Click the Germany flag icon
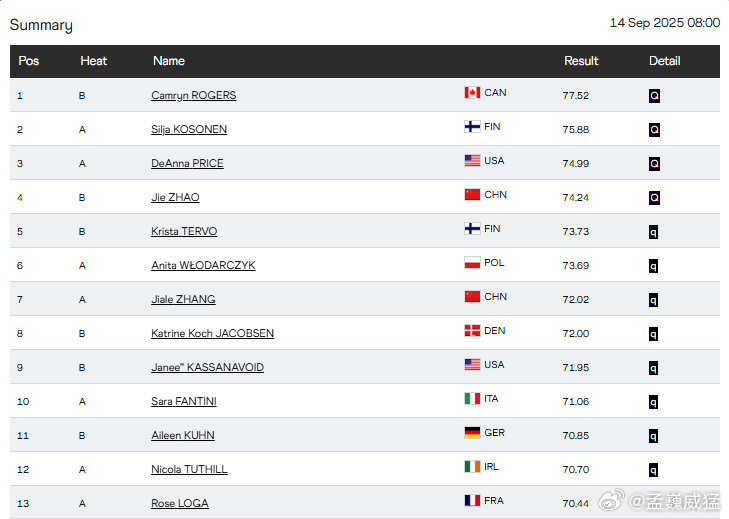 coord(472,432)
